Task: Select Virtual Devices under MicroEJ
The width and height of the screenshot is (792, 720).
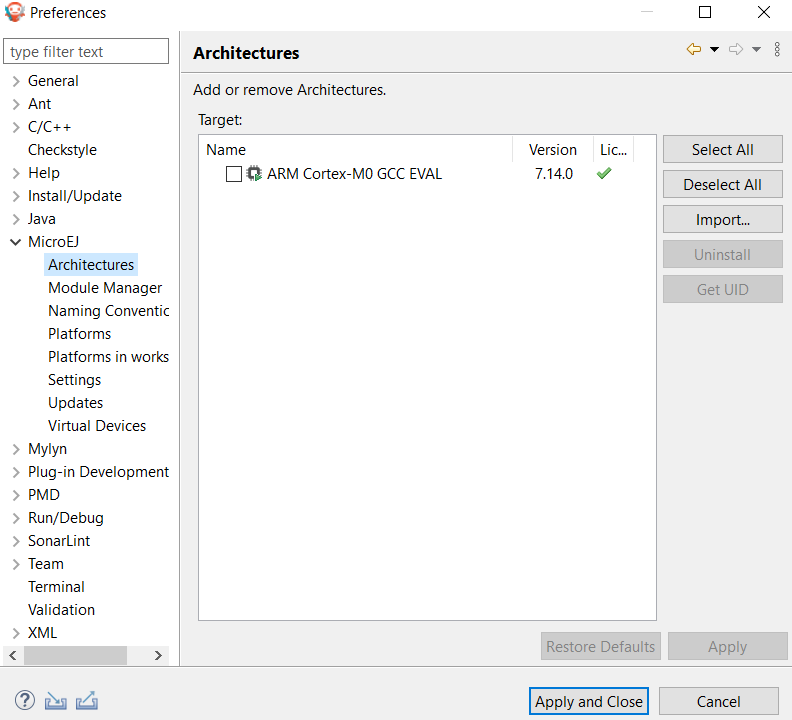Action: click(x=97, y=426)
